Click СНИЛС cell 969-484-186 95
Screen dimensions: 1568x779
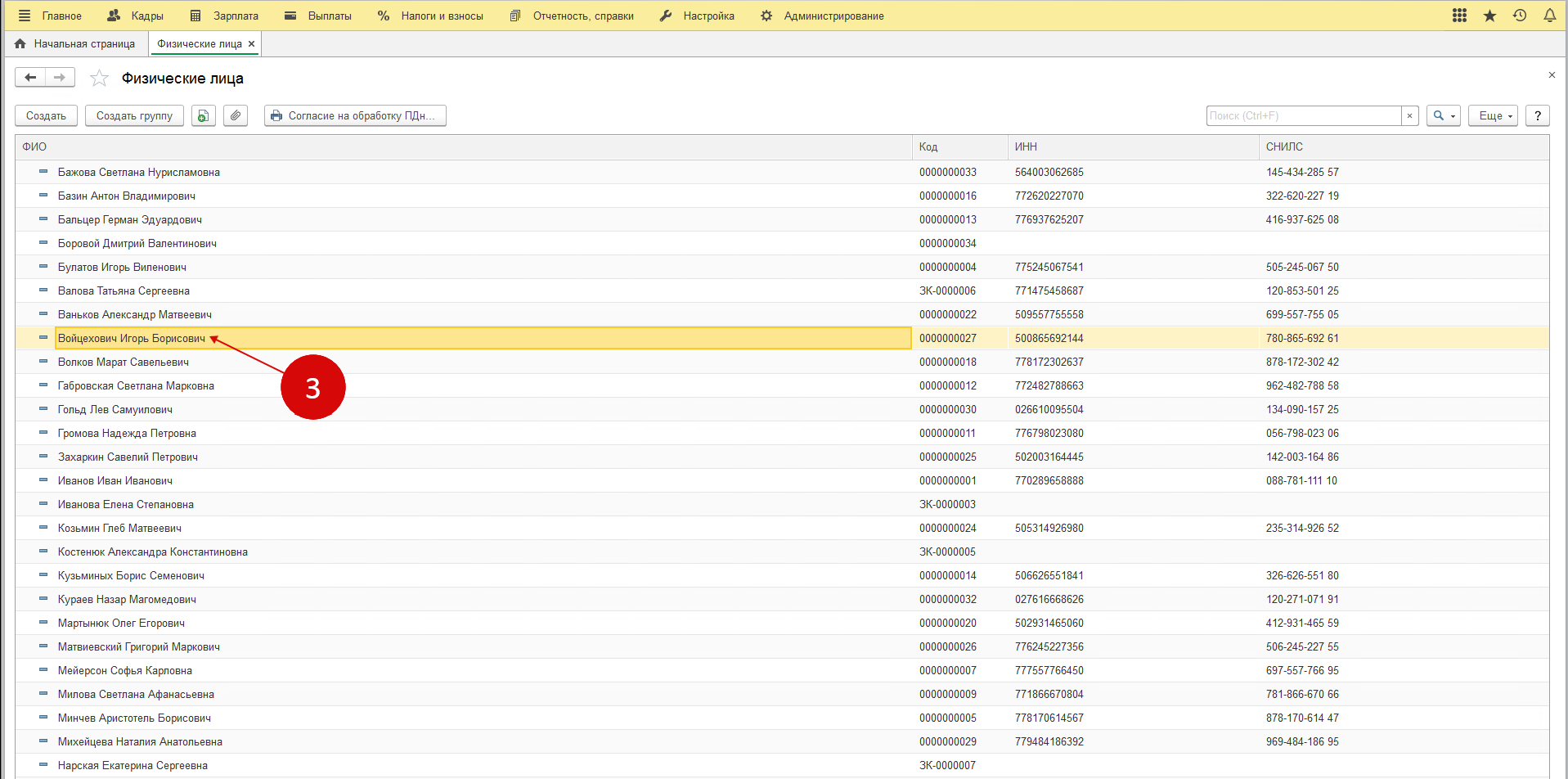click(x=1302, y=741)
